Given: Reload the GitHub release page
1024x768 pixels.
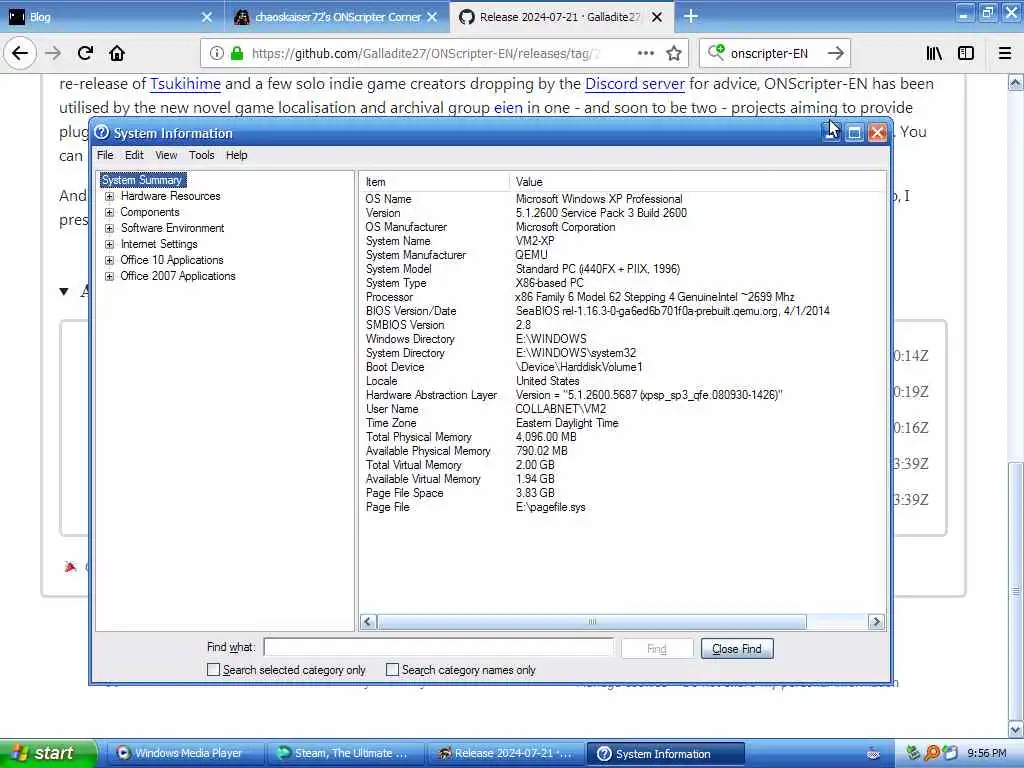Looking at the screenshot, I should (85, 54).
